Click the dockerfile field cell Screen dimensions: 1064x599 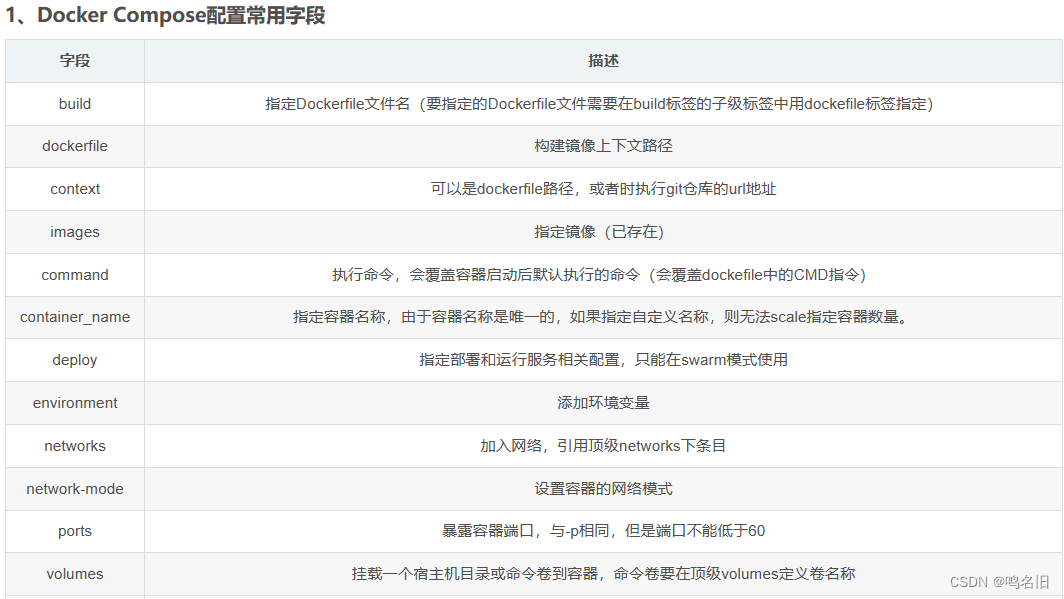click(x=74, y=146)
